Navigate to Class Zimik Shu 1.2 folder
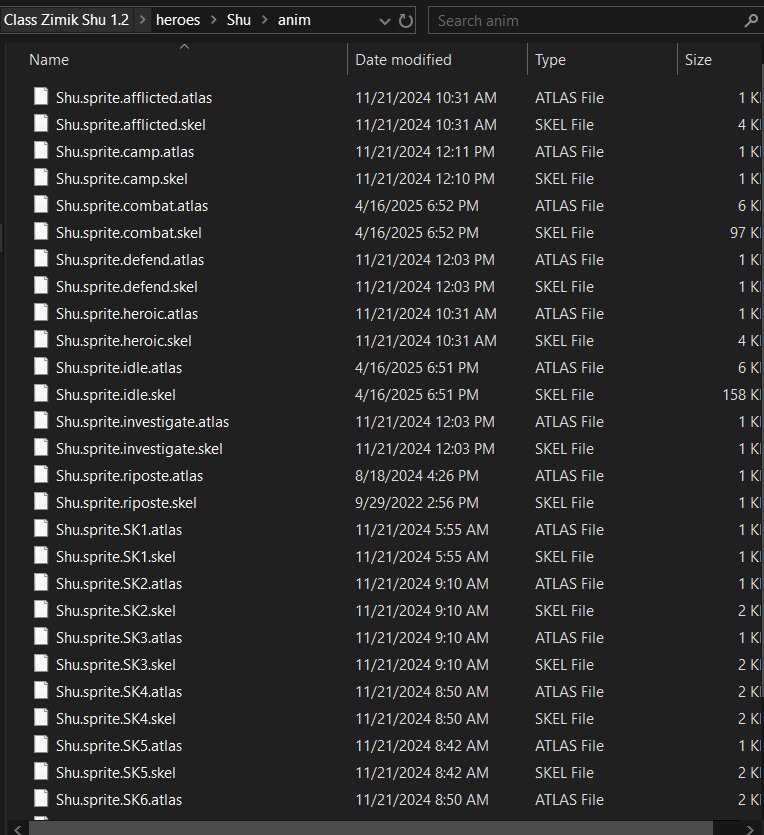The width and height of the screenshot is (764, 835). tap(67, 20)
